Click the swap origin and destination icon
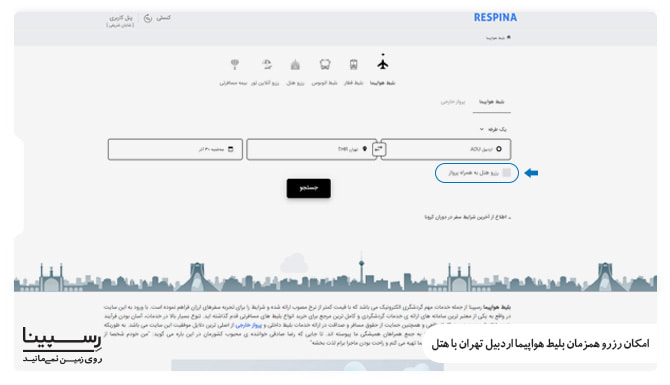 (379, 149)
